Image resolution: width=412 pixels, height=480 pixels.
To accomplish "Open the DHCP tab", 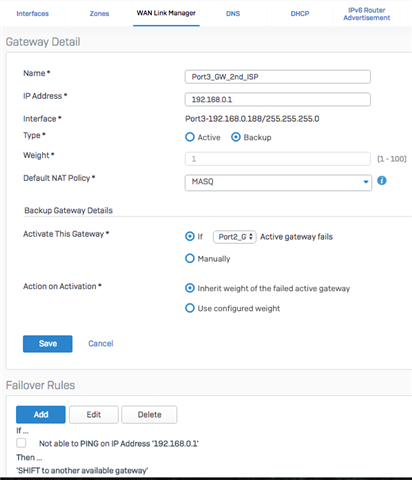I will click(x=300, y=14).
